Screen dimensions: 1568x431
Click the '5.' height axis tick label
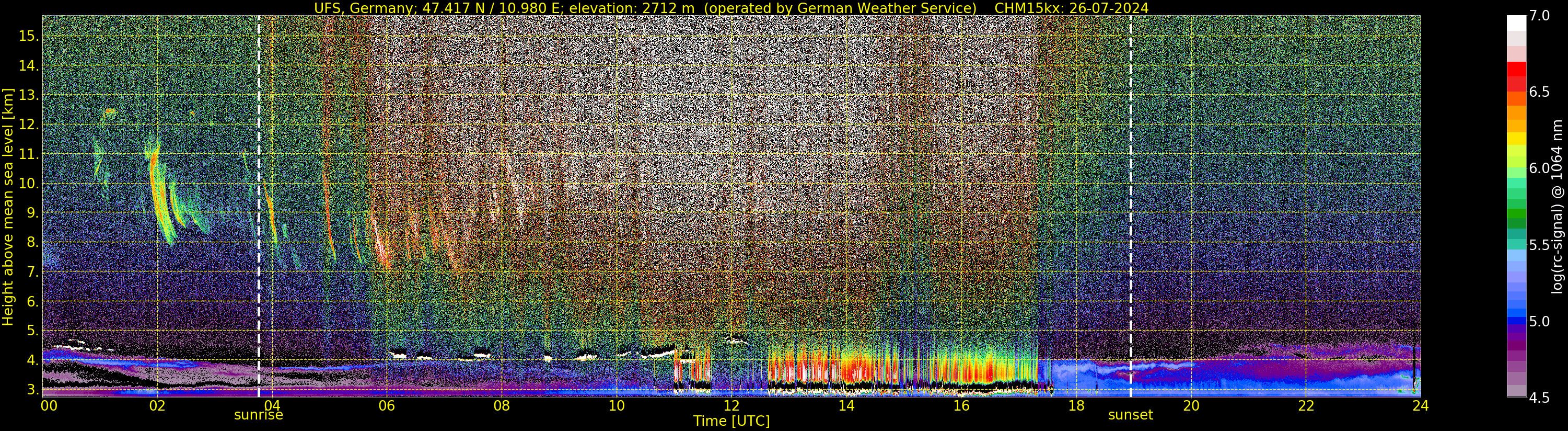[x=33, y=331]
